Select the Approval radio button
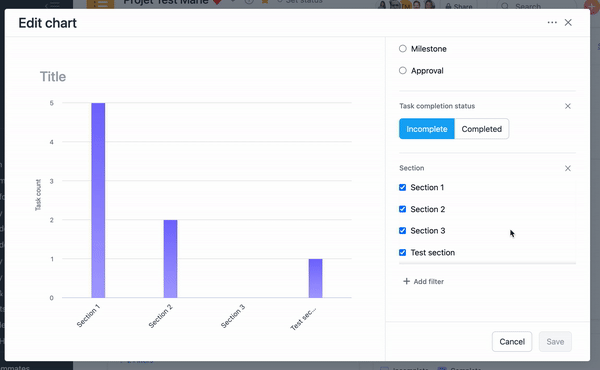Screen dimensions: 600x370 [x=403, y=70]
